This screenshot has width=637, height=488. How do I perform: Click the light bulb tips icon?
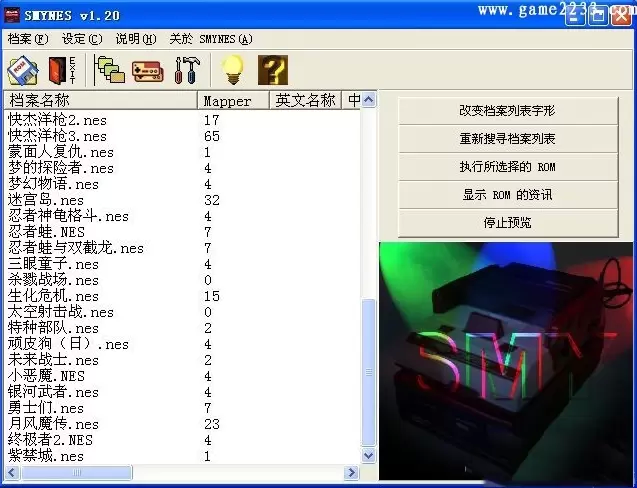(x=232, y=70)
